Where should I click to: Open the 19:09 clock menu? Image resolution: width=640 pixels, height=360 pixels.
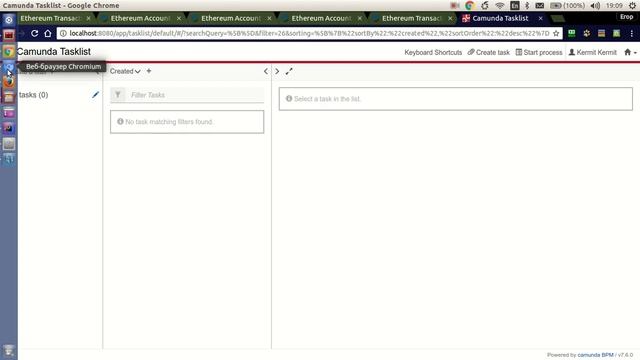pyautogui.click(x=614, y=6)
